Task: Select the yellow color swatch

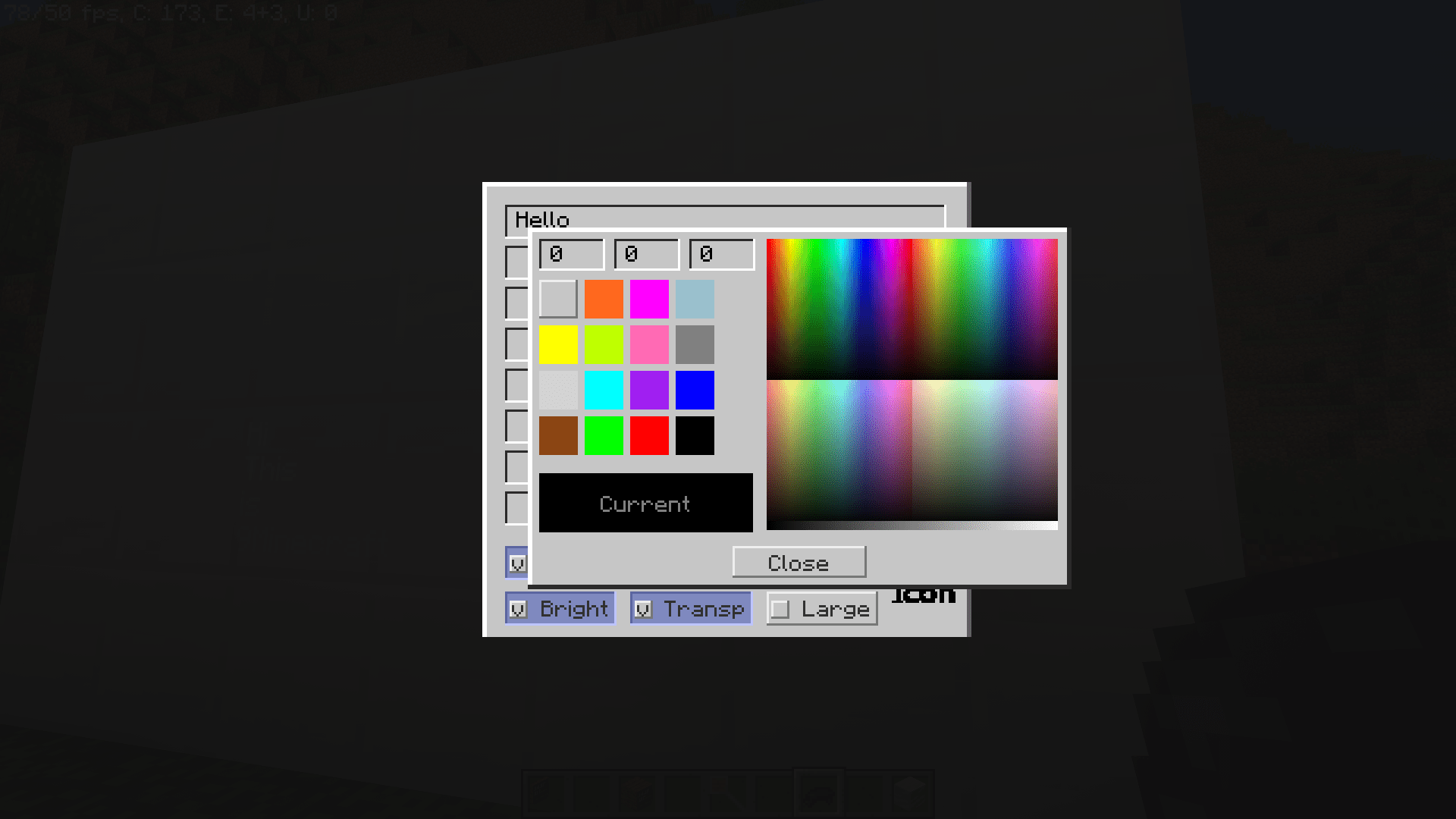Action: [x=558, y=343]
